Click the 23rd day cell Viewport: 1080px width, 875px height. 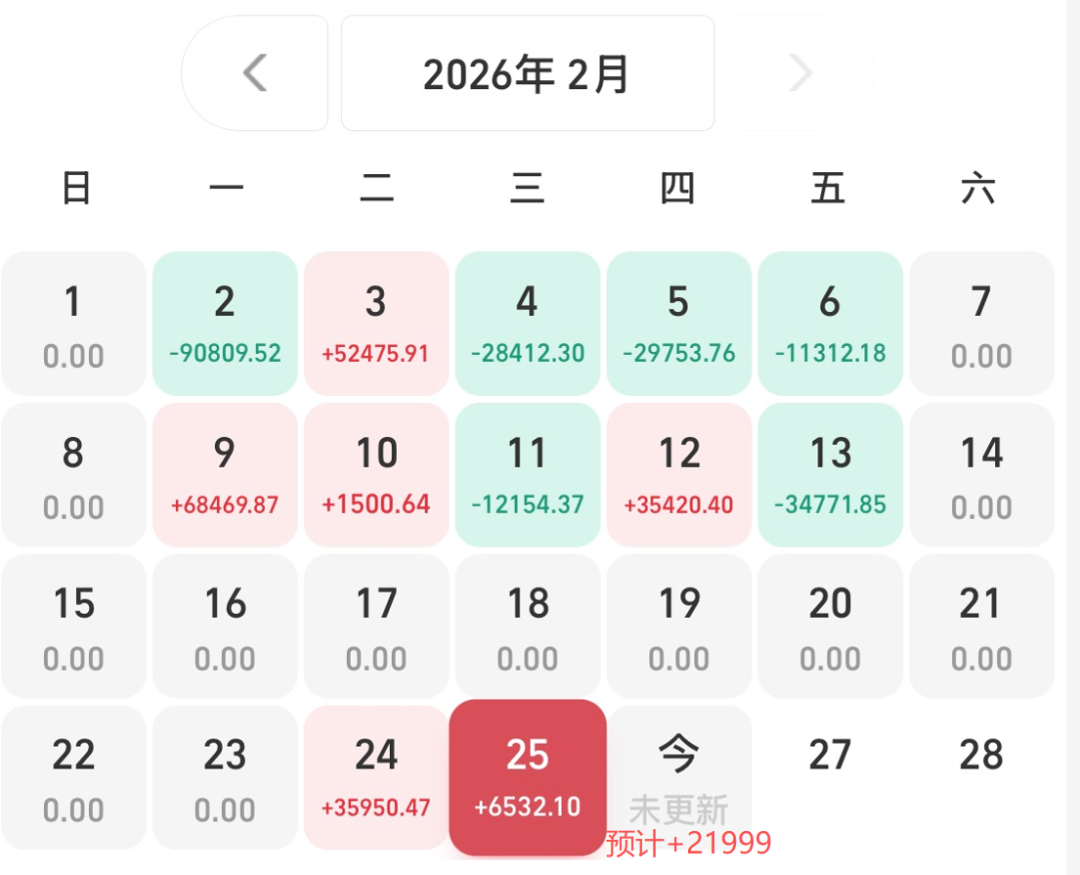coord(225,778)
